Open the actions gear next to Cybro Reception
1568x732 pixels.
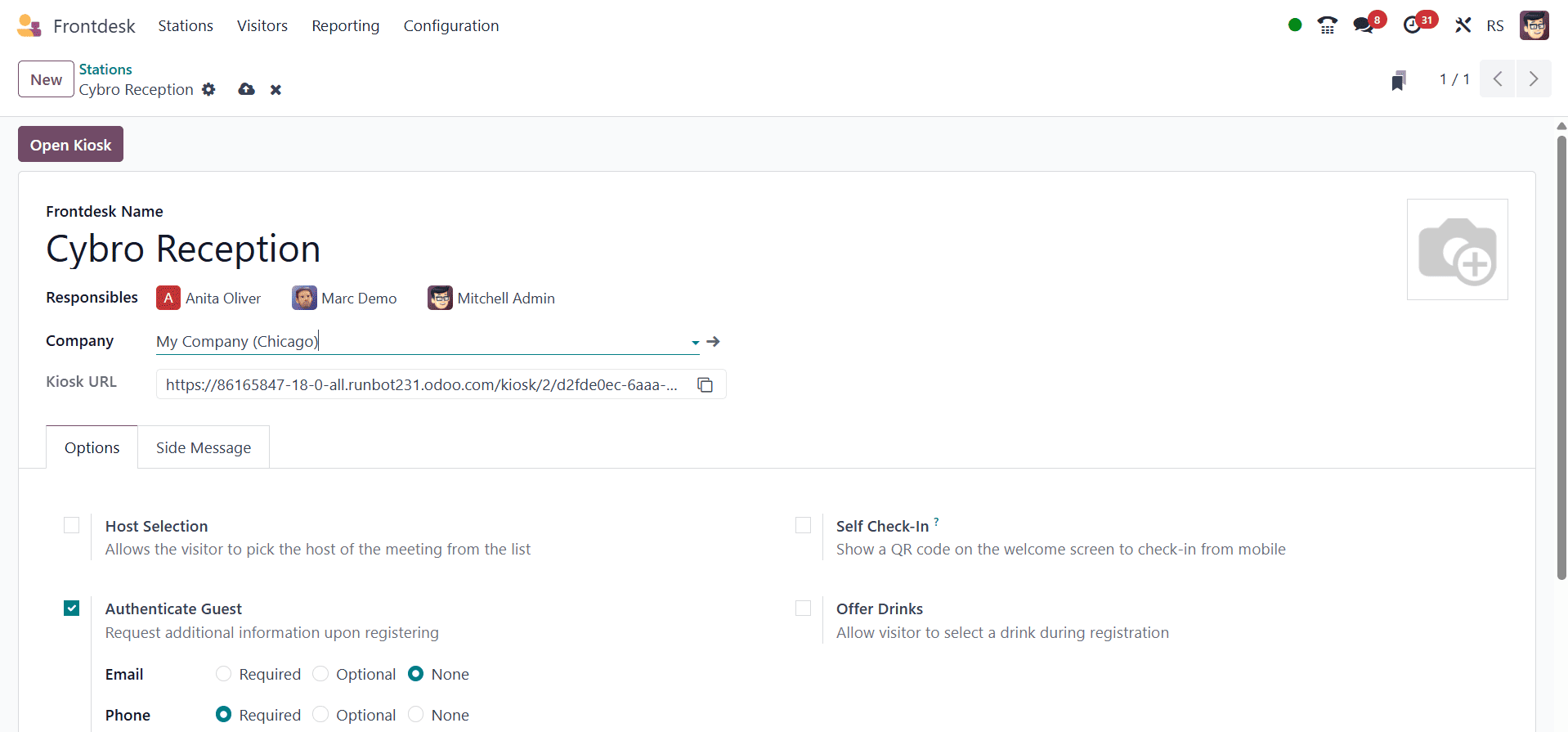tap(208, 89)
